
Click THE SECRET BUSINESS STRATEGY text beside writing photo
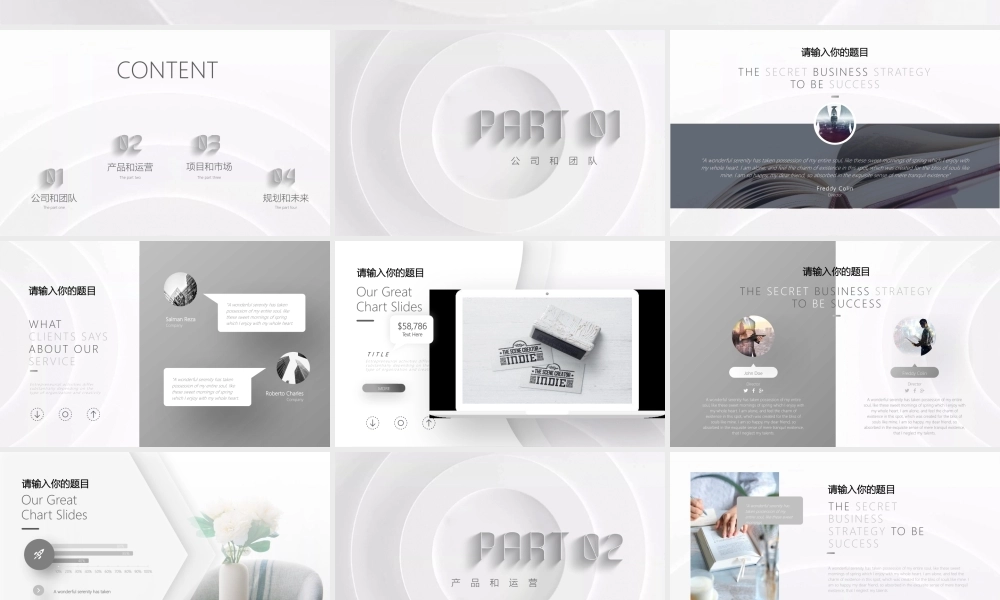pyautogui.click(x=876, y=525)
